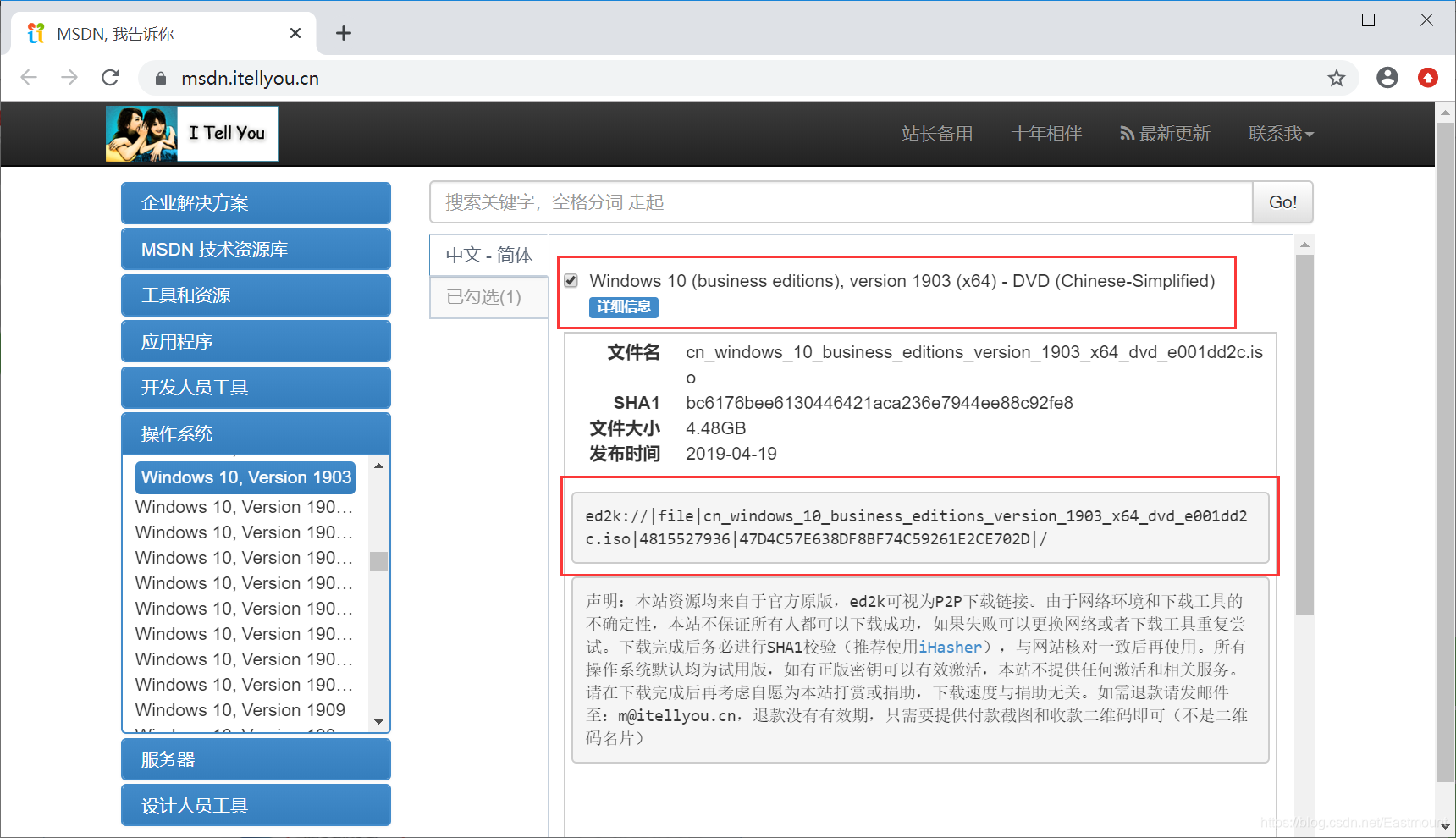The image size is (1456, 838).
Task: Expand the 设计人员工具 category
Action: point(256,806)
